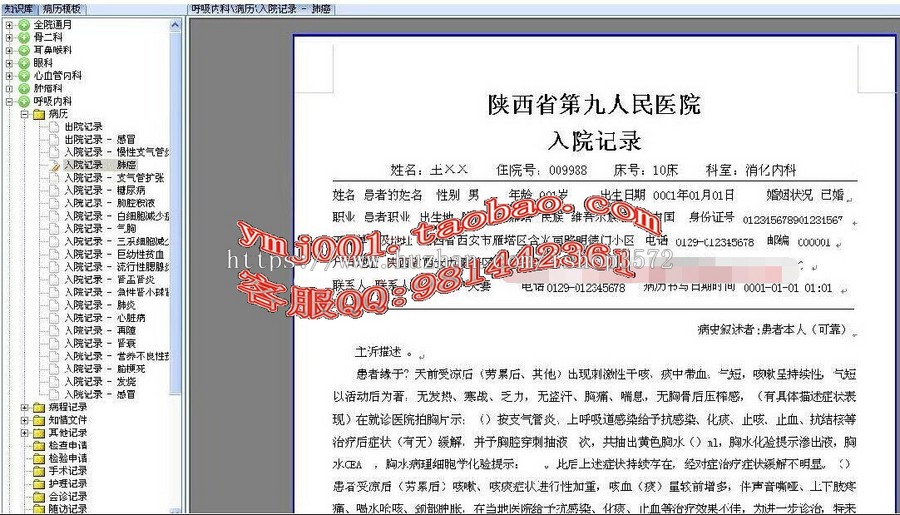Click the 科室 value 消化内科

coord(771,170)
